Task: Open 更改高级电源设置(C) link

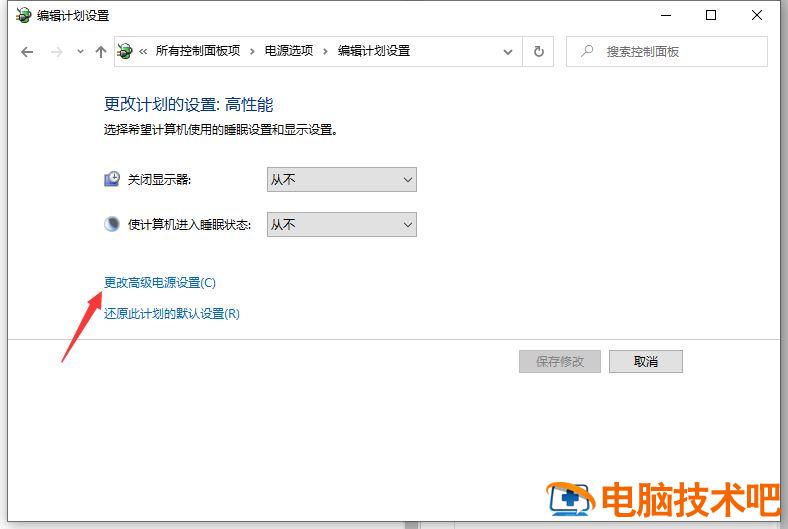Action: point(160,283)
